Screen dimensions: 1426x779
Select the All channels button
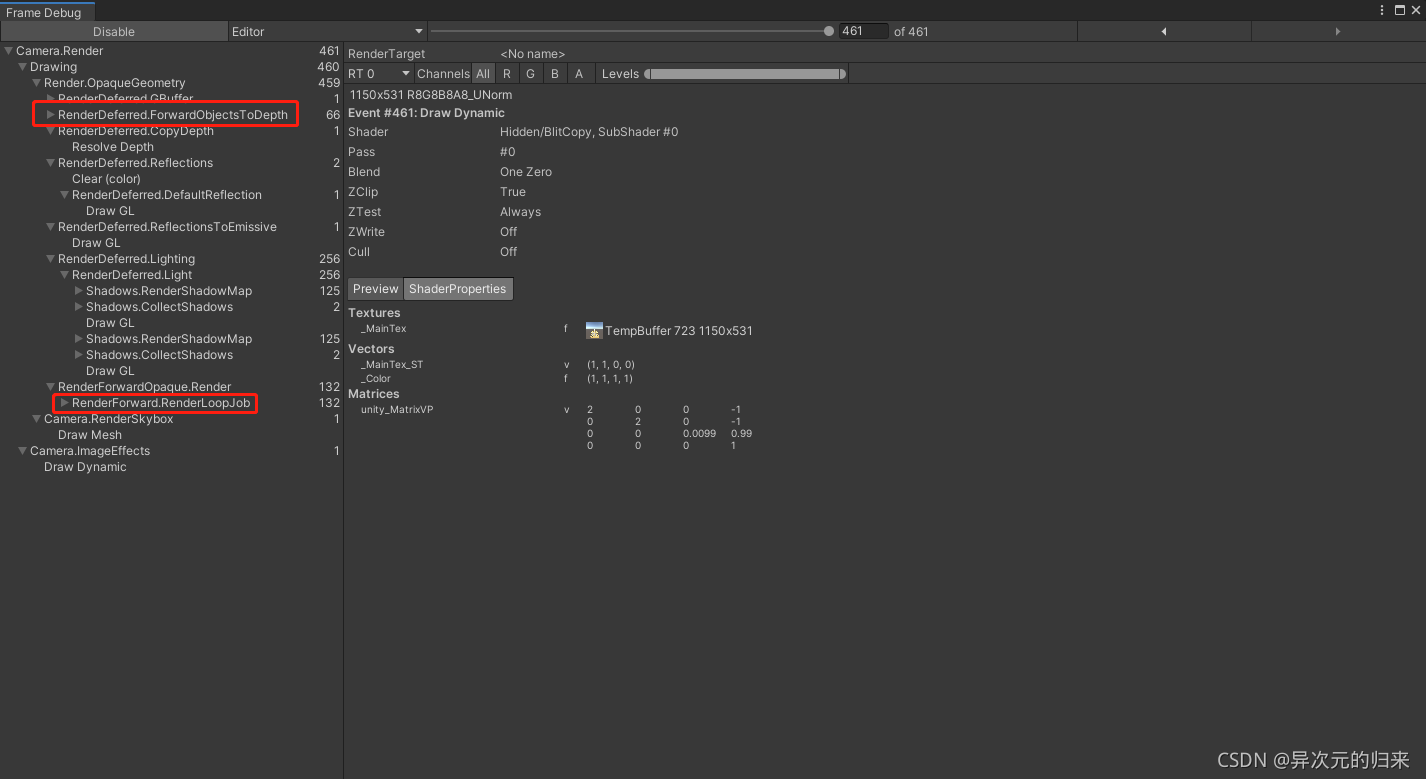pyautogui.click(x=483, y=72)
